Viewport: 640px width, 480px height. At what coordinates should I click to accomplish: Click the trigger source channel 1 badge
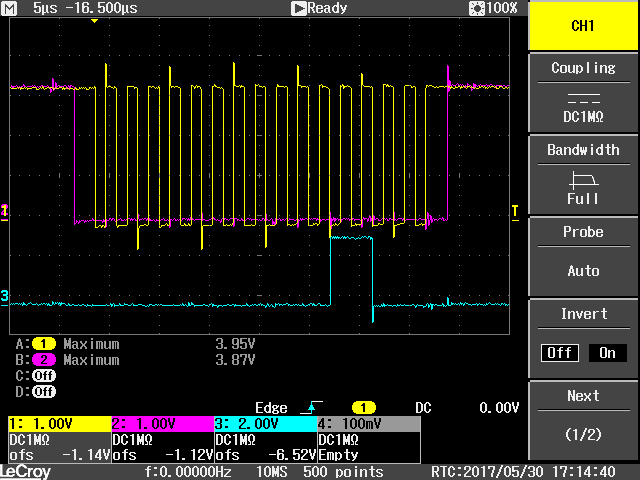(363, 407)
